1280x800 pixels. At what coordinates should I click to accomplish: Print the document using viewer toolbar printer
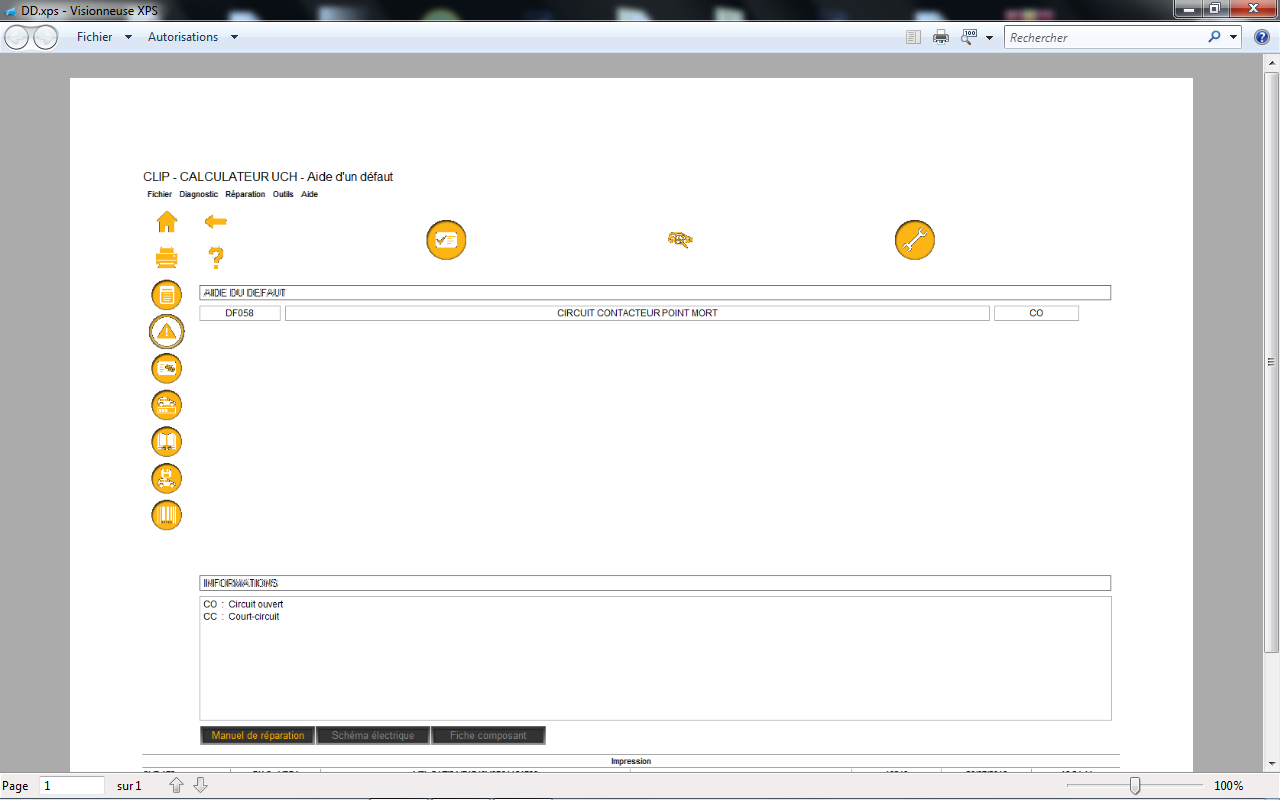(941, 37)
